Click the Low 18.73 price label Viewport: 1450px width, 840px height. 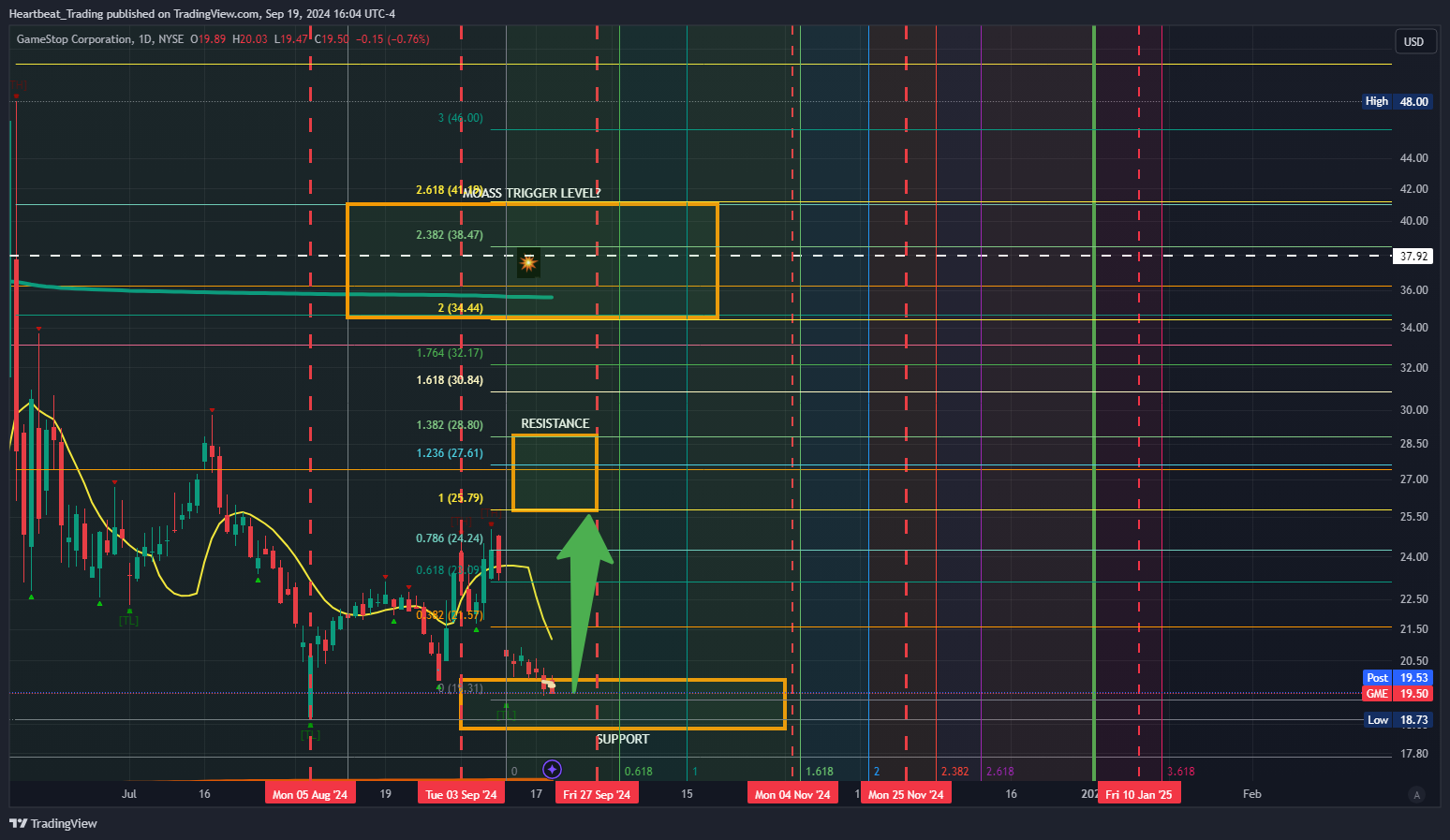pos(1398,720)
